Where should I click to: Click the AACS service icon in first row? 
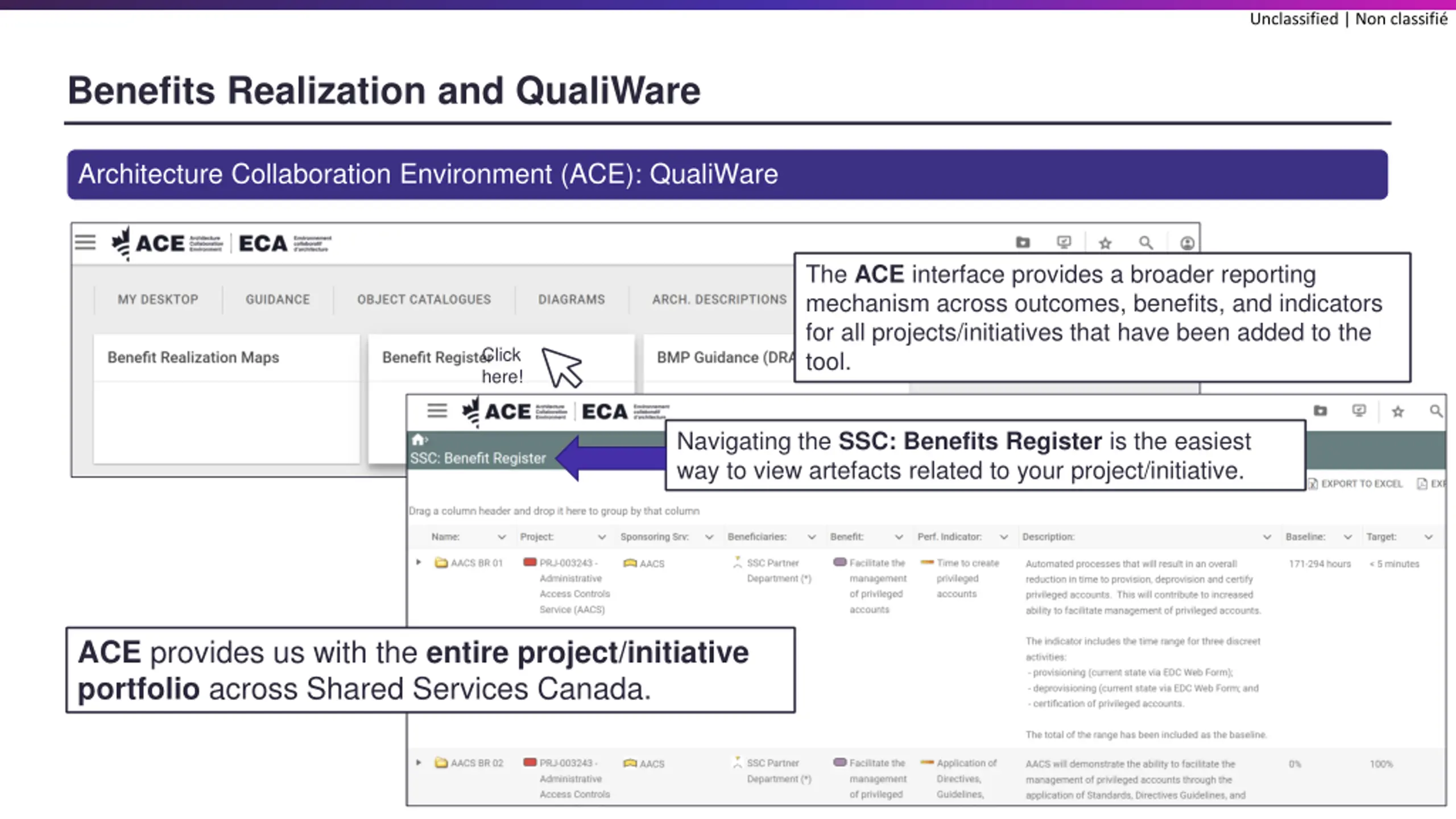(x=630, y=563)
